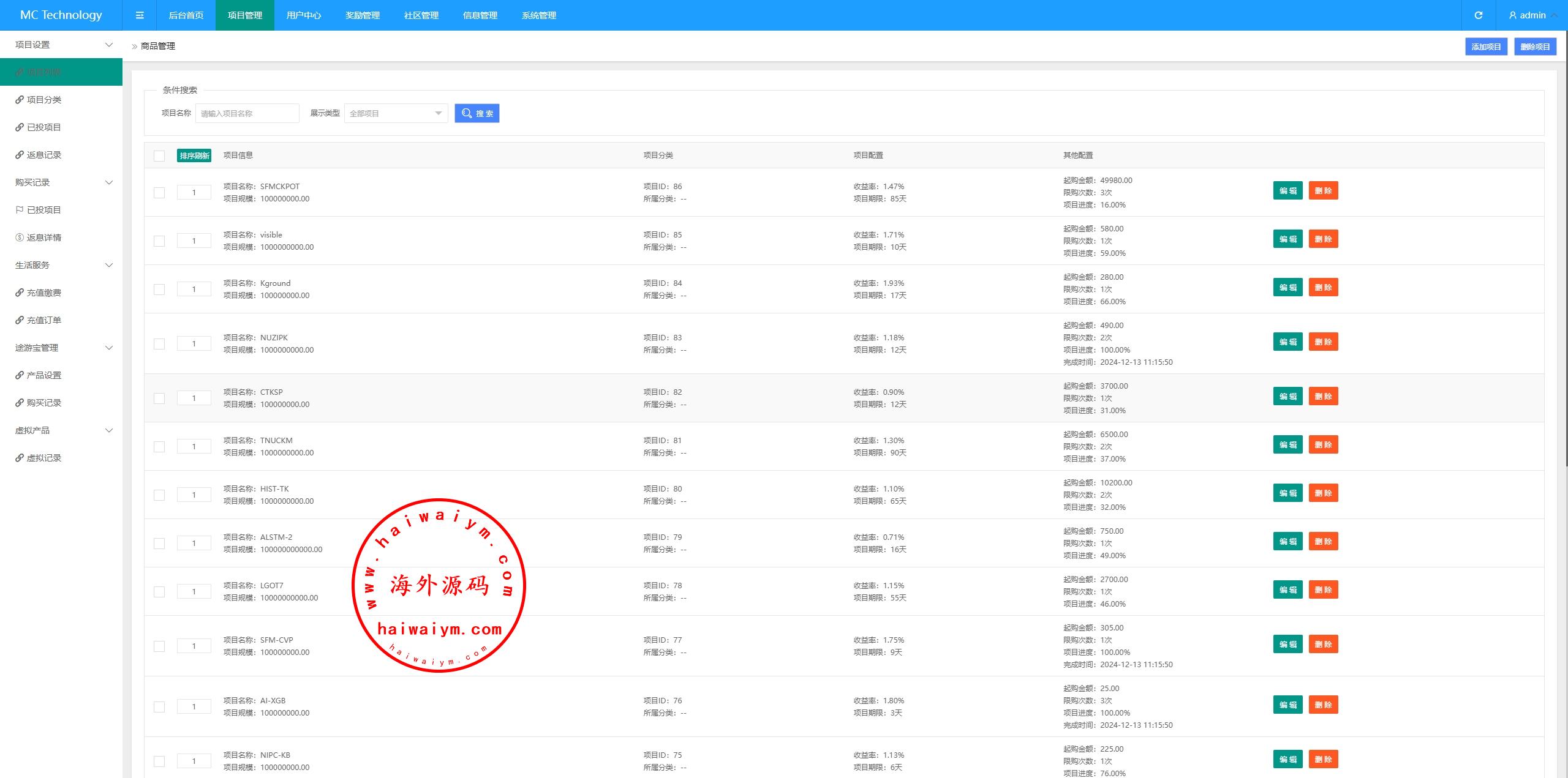Viewport: 1568px width, 778px height.
Task: Click the sidebar collapse hamburger icon
Action: [x=140, y=15]
